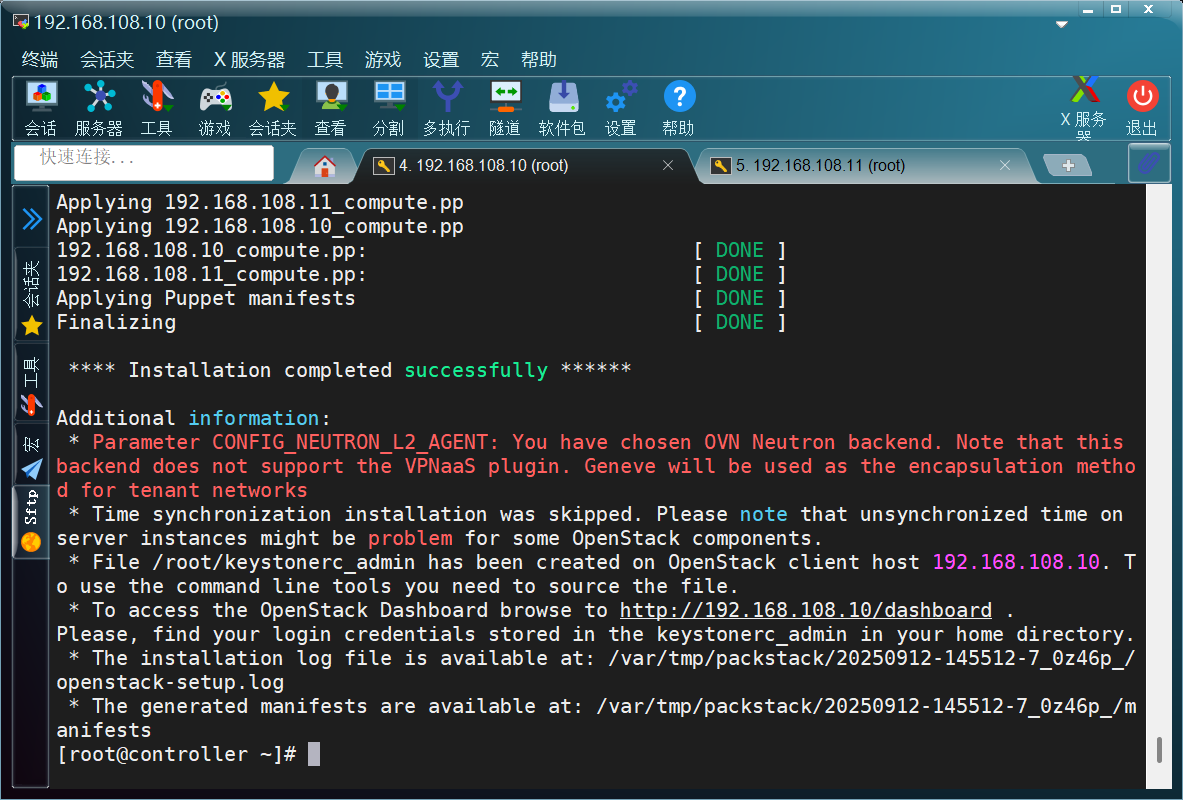Click 'CONFIG_NEUTRON_L2_AGENT' parameter text
This screenshot has width=1183, height=800.
(350, 442)
